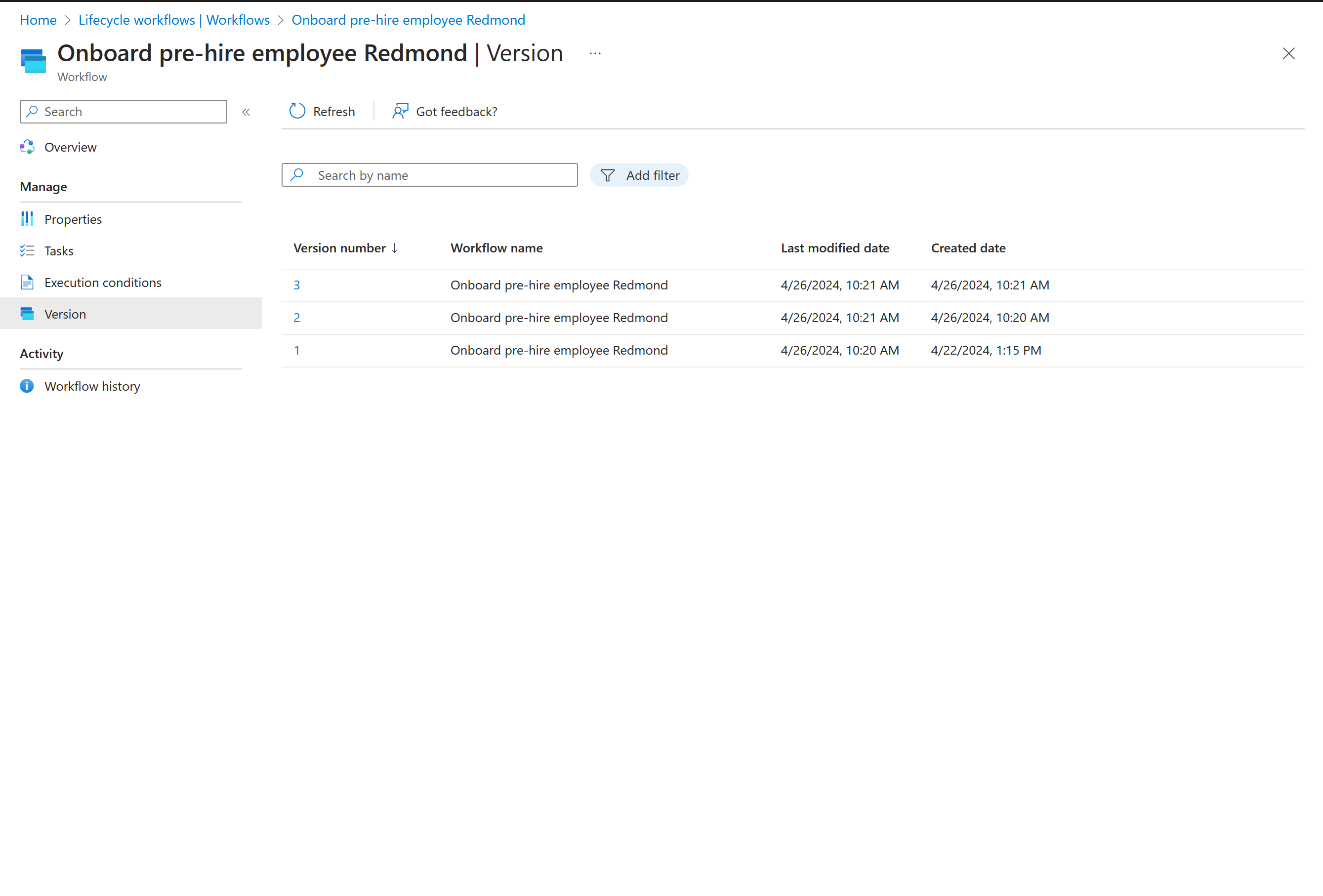Click the Got feedback person icon
The image size is (1323, 896).
[x=400, y=111]
